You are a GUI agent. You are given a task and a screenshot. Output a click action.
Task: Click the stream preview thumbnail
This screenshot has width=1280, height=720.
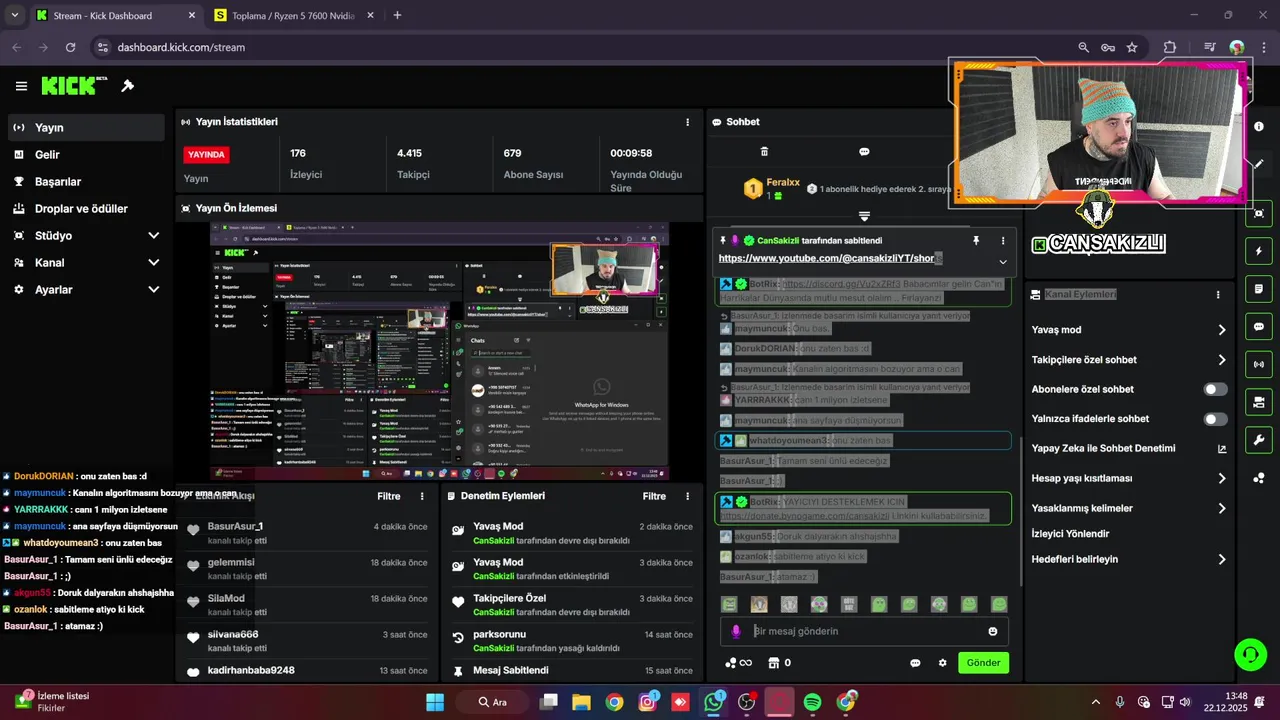439,351
